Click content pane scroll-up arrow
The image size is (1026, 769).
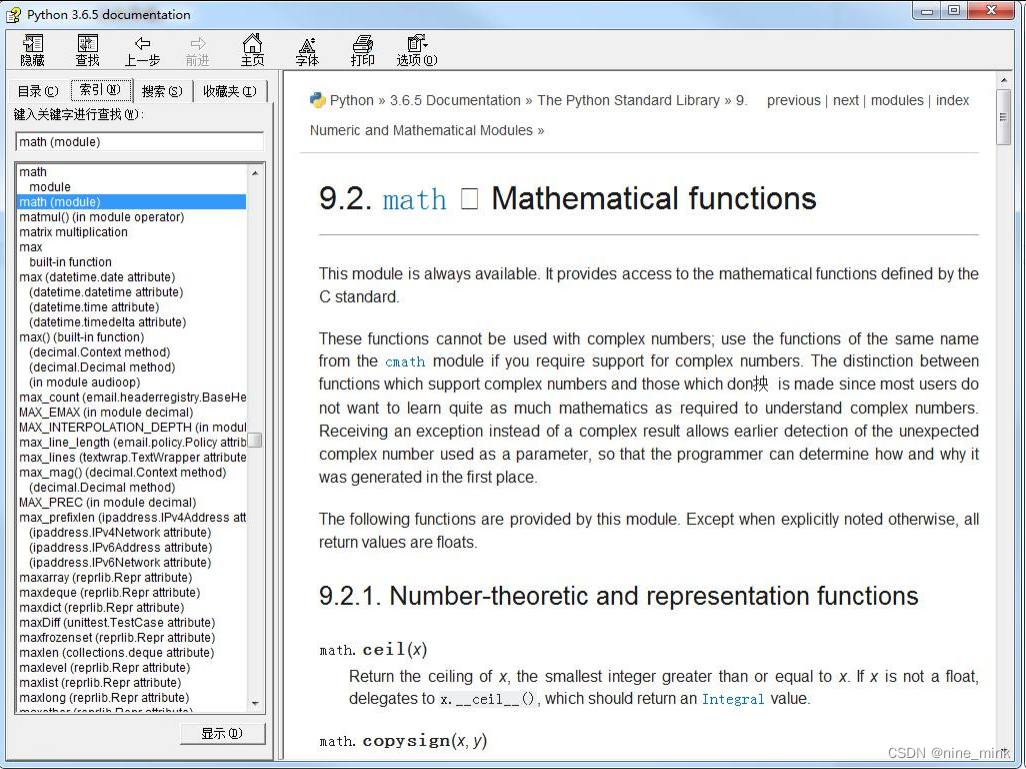pyautogui.click(x=1004, y=80)
